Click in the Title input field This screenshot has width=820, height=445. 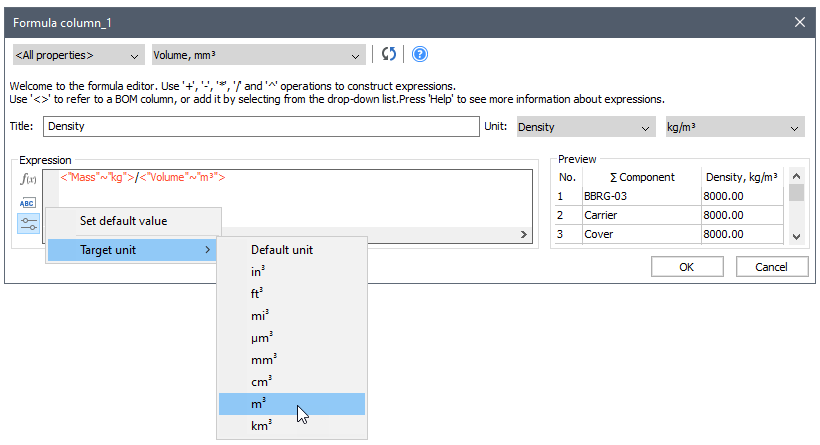[x=260, y=127]
